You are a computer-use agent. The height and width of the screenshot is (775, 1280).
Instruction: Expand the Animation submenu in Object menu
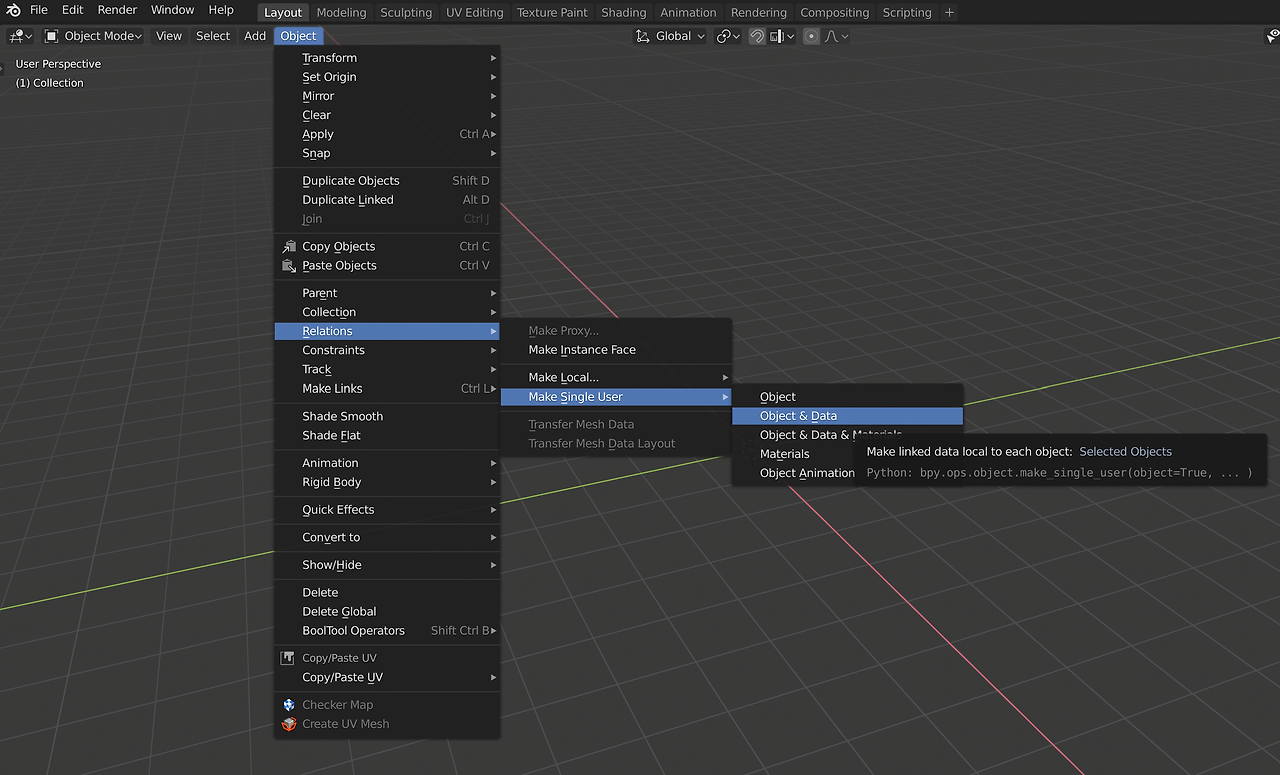(387, 463)
